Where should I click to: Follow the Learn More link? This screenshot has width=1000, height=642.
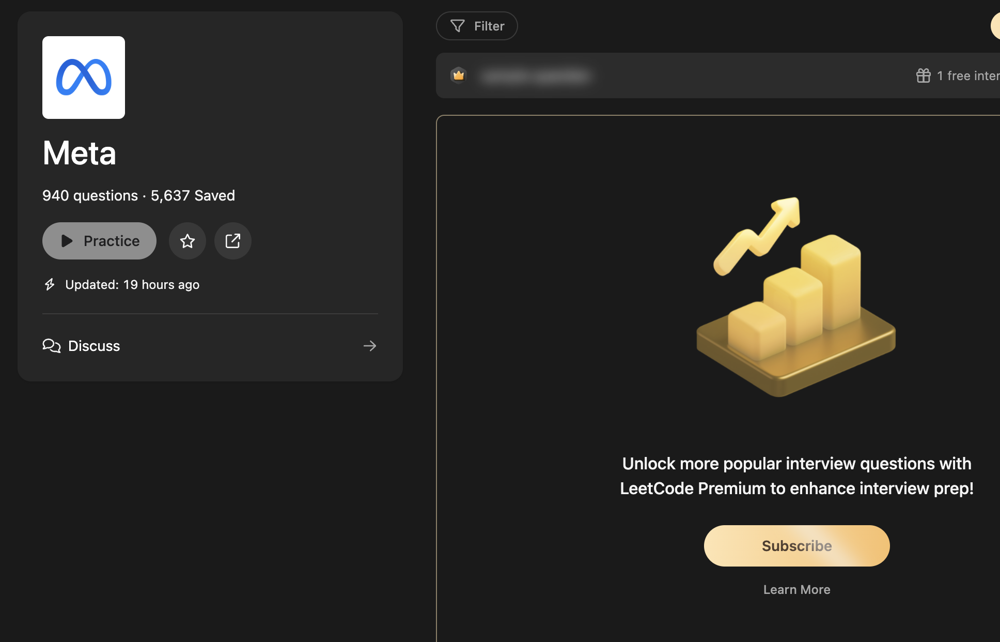point(796,590)
